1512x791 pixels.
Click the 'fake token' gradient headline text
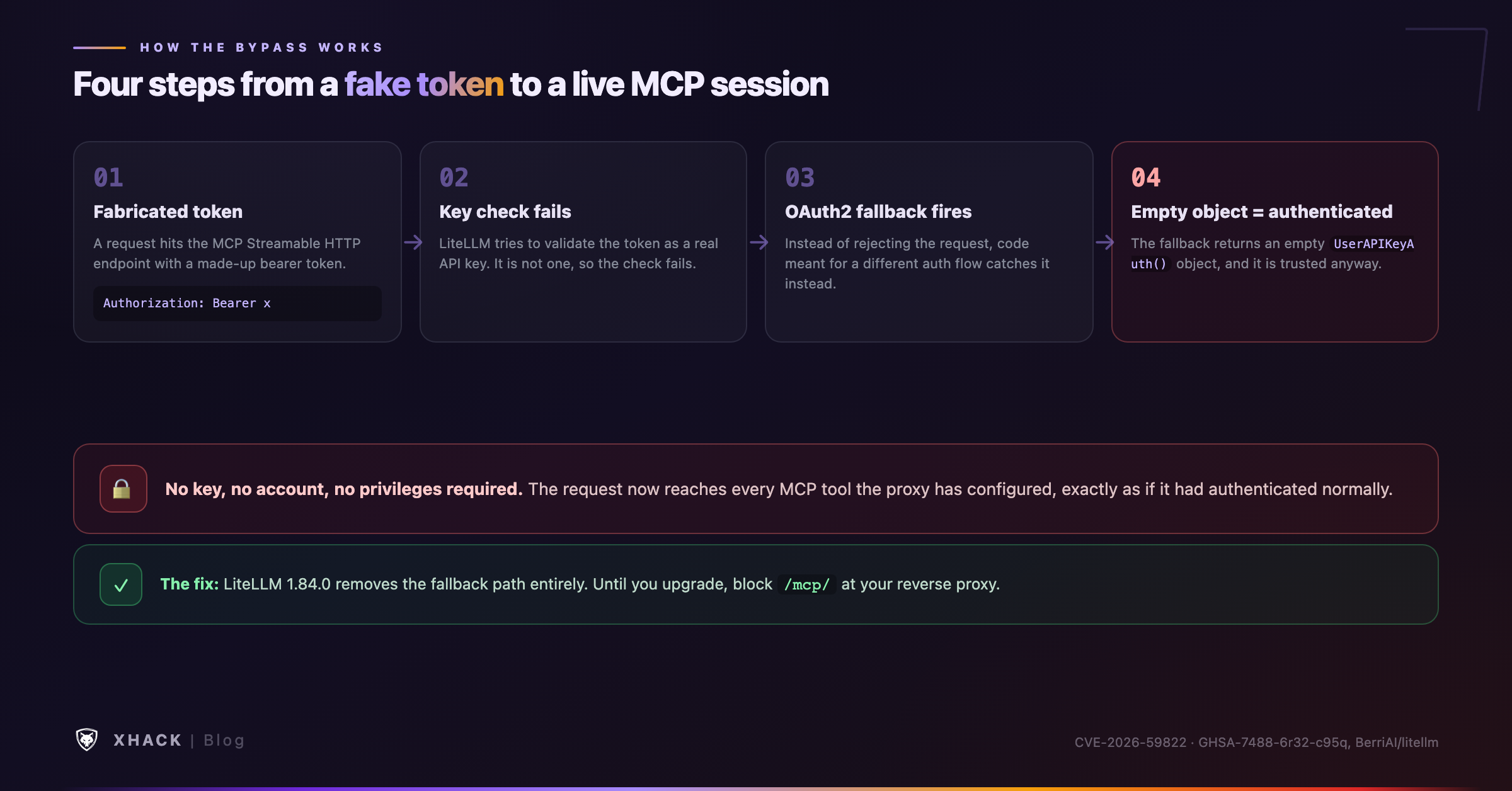pos(424,84)
